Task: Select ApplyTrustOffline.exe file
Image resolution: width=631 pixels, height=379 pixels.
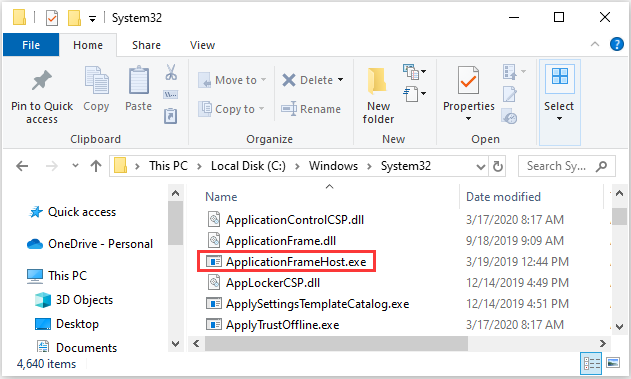Action: pos(283,325)
